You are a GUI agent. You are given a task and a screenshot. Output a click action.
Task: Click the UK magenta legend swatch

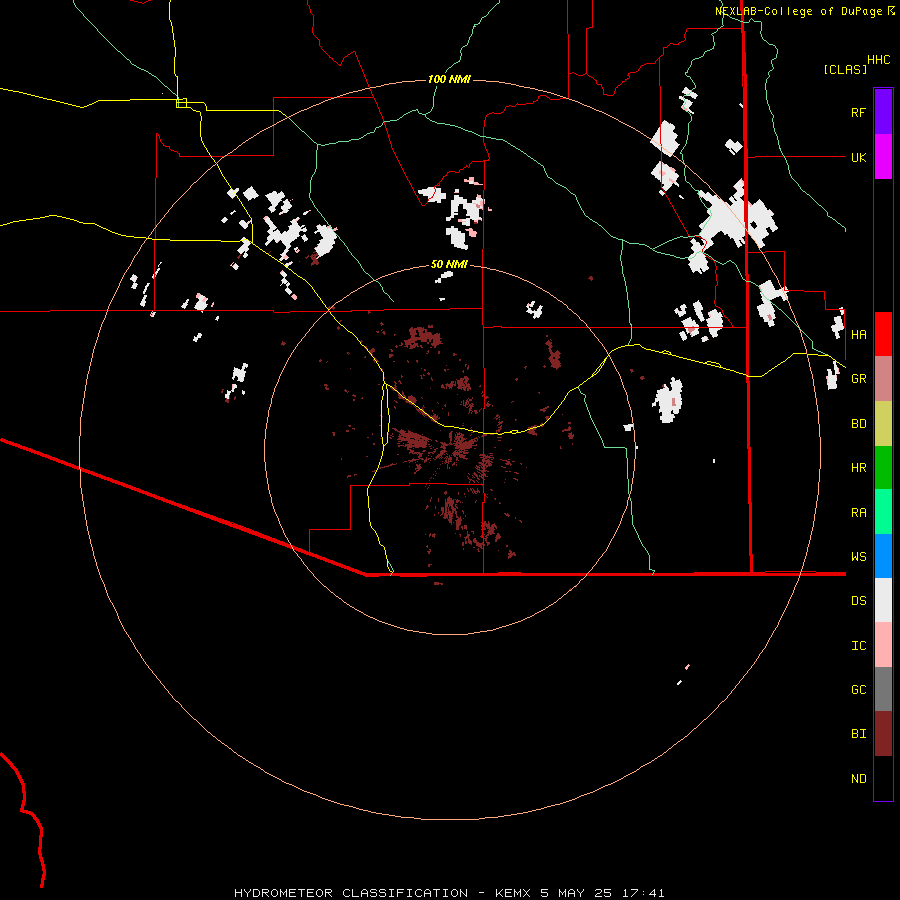coord(883,157)
